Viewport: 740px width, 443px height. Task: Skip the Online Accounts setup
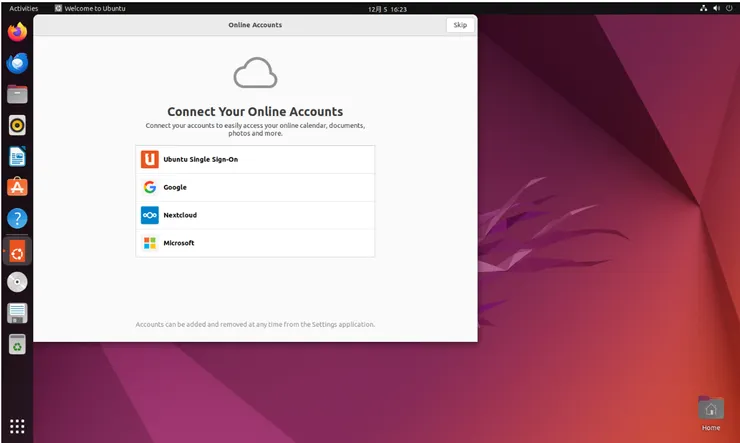[460, 25]
